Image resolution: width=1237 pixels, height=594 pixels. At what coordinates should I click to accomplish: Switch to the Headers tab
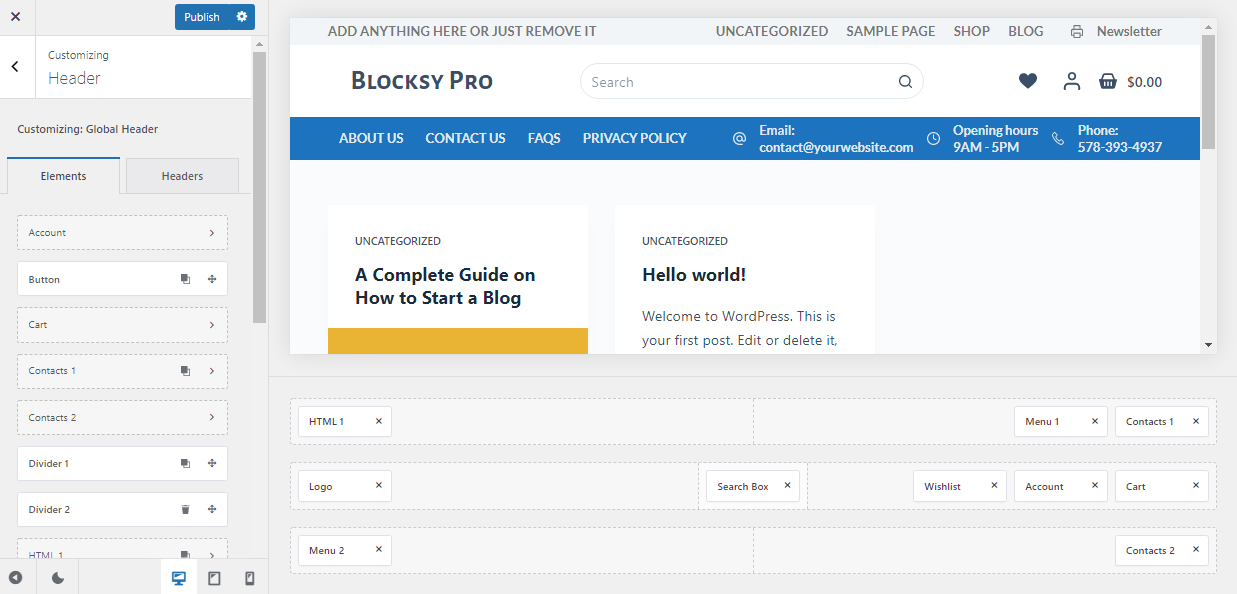click(x=181, y=175)
